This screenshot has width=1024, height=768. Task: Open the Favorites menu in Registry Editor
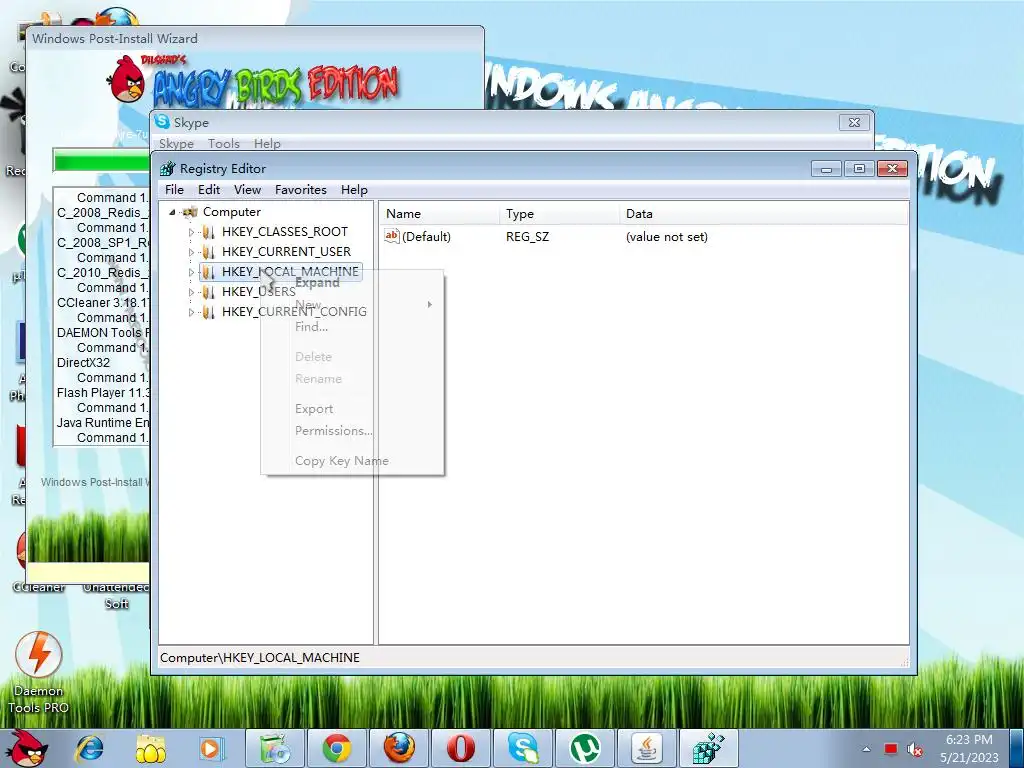tap(300, 189)
